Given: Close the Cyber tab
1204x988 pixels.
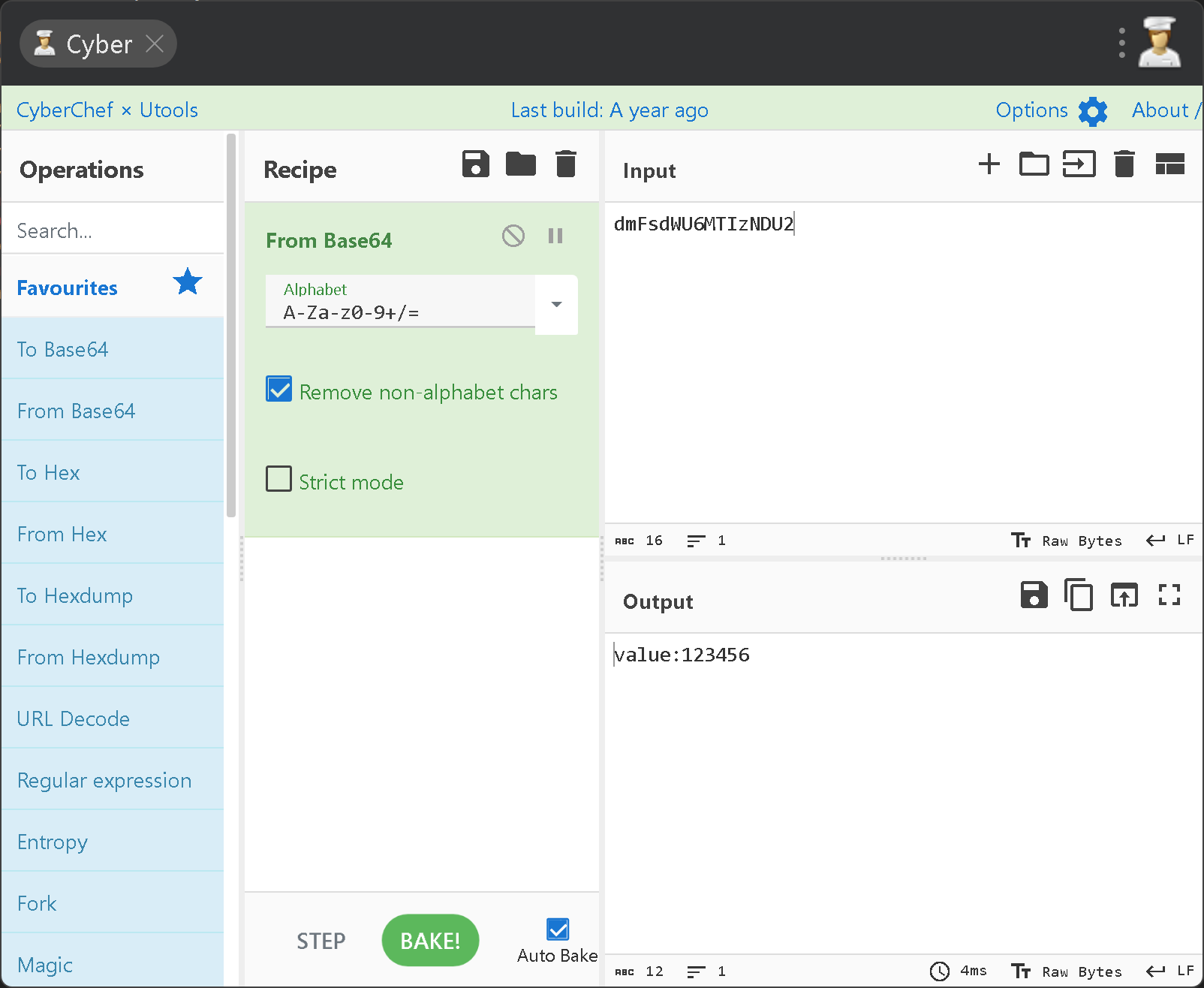Looking at the screenshot, I should tap(155, 44).
